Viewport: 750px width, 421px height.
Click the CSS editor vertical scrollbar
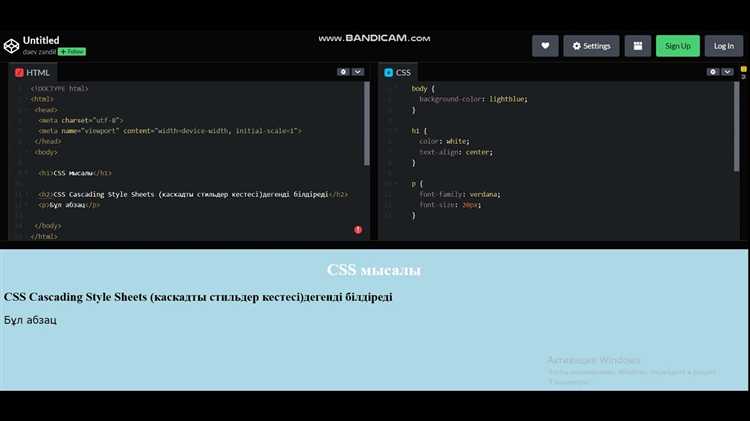coord(737,125)
